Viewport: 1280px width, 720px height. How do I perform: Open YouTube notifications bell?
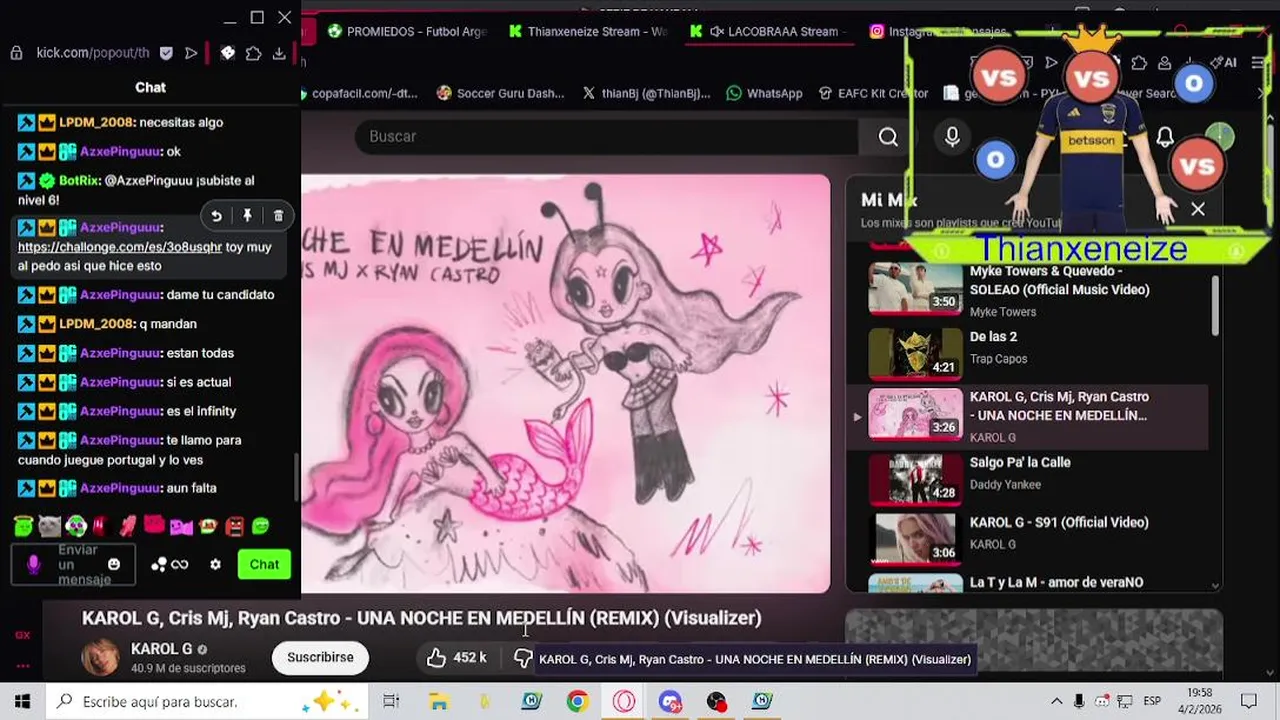1165,137
